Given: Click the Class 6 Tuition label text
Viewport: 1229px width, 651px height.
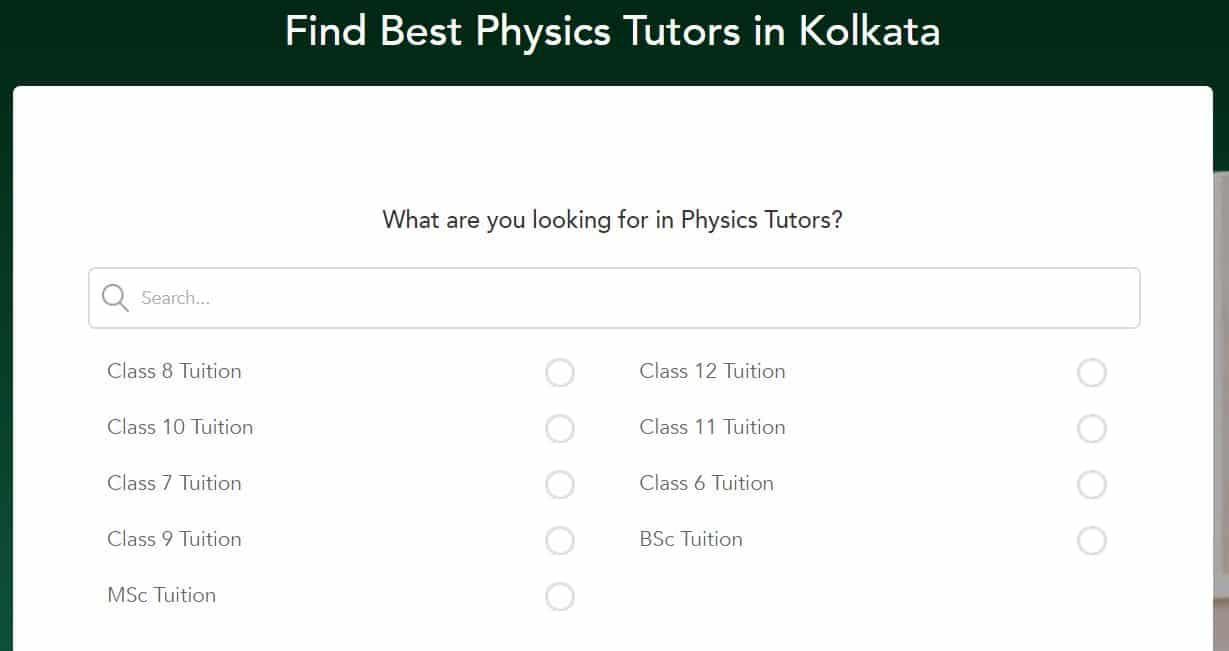Looking at the screenshot, I should pyautogui.click(x=706, y=483).
